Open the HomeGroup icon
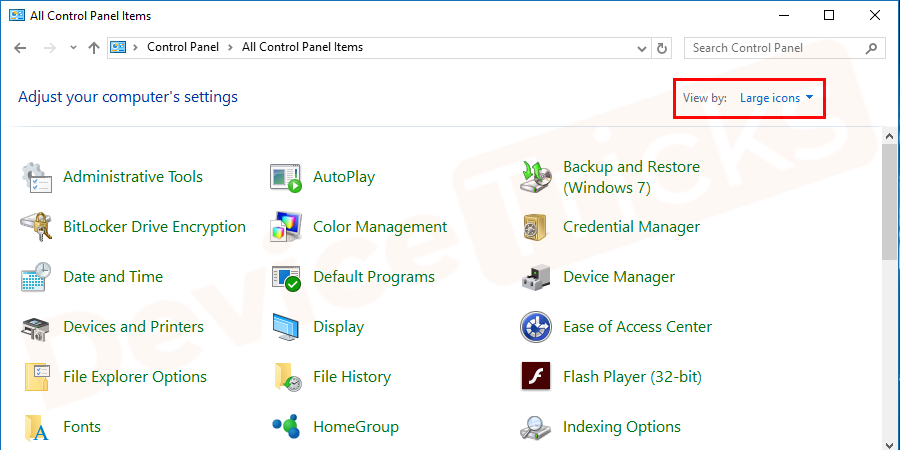The height and width of the screenshot is (450, 900). click(x=286, y=426)
